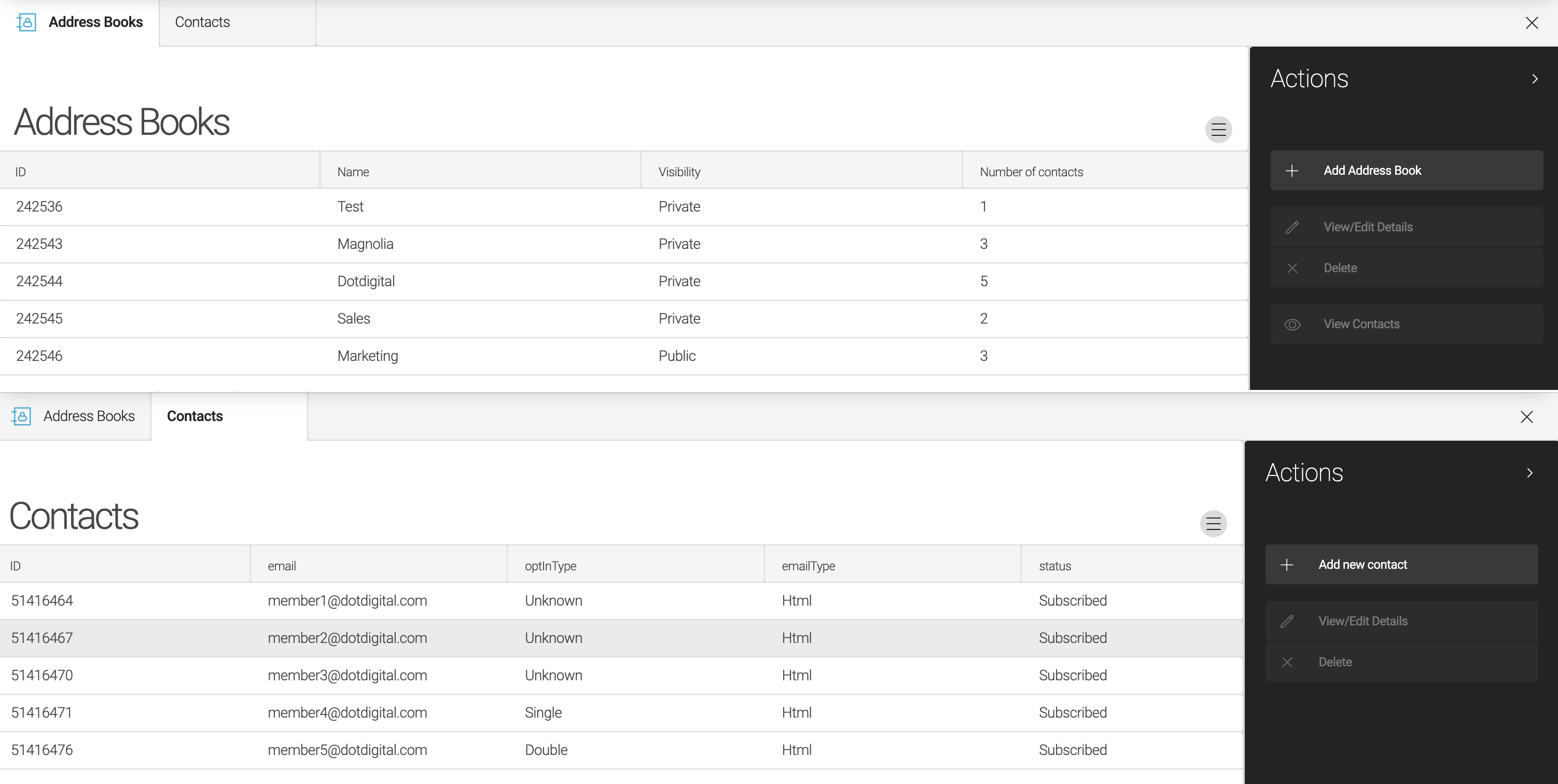This screenshot has height=784, width=1558.
Task: Close the Contacts app with X button
Action: tap(1526, 416)
